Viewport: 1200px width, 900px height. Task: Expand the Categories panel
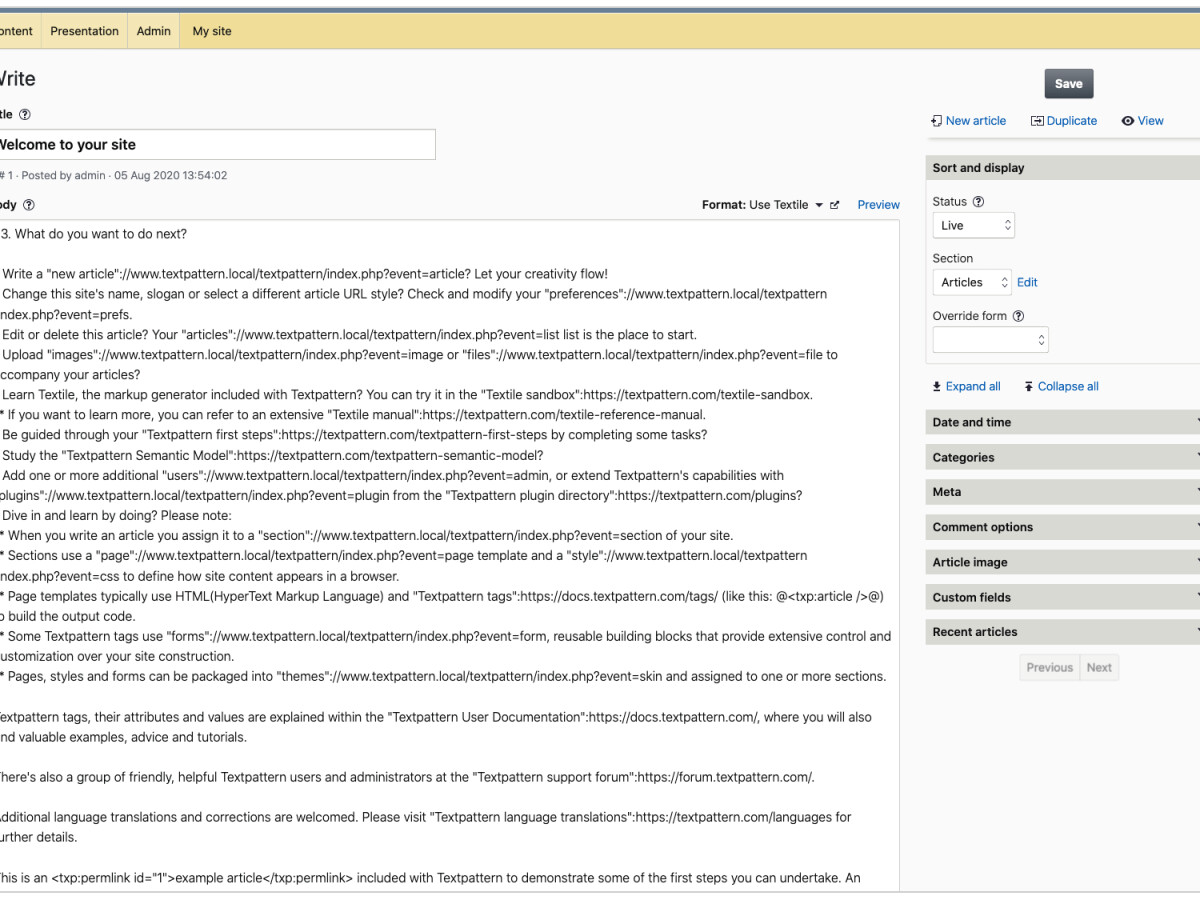tap(1063, 457)
